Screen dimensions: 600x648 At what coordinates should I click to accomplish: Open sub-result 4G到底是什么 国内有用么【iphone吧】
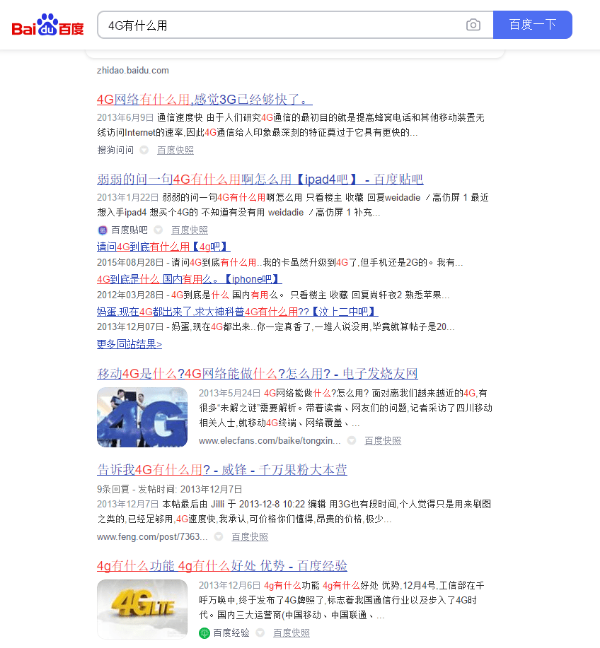click(189, 279)
